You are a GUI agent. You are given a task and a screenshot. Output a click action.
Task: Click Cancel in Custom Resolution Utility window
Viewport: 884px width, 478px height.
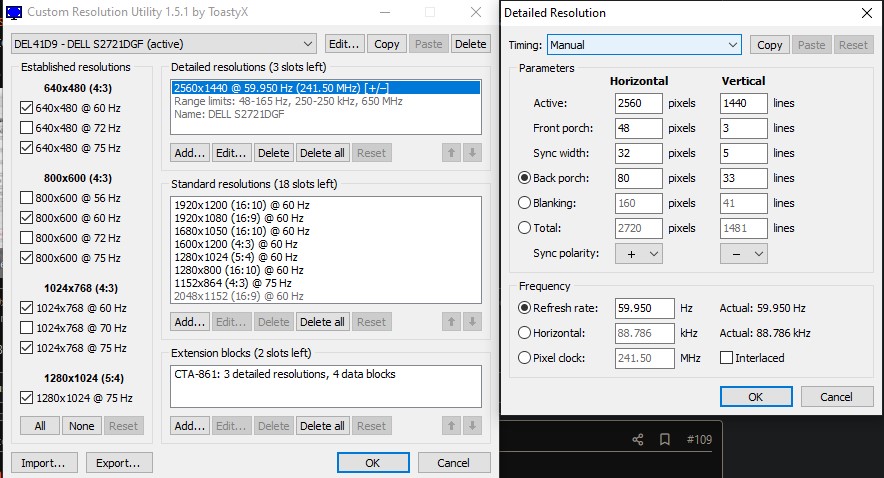[x=454, y=463]
